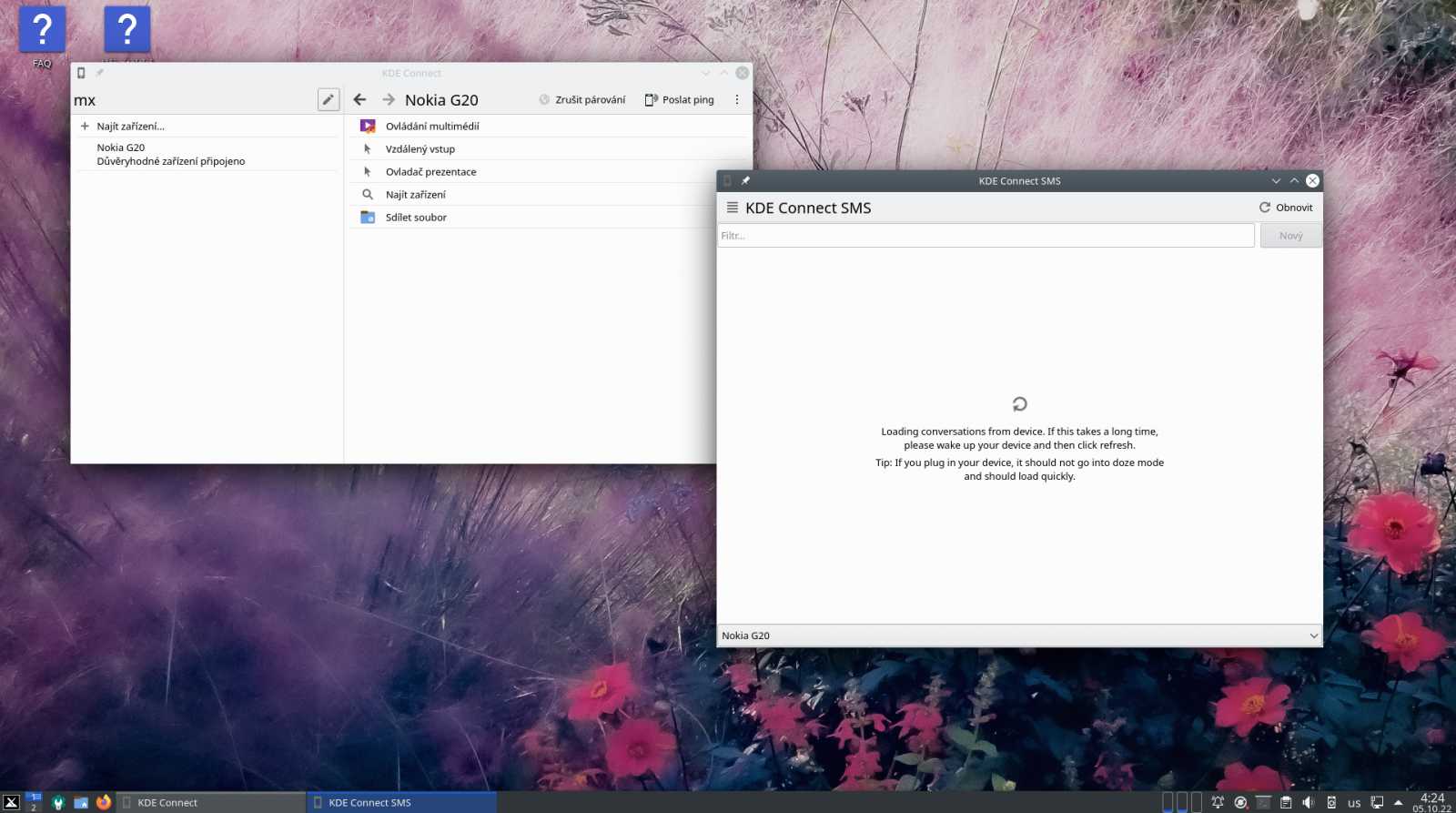
Task: Close the KDE Connect window
Action: (743, 73)
